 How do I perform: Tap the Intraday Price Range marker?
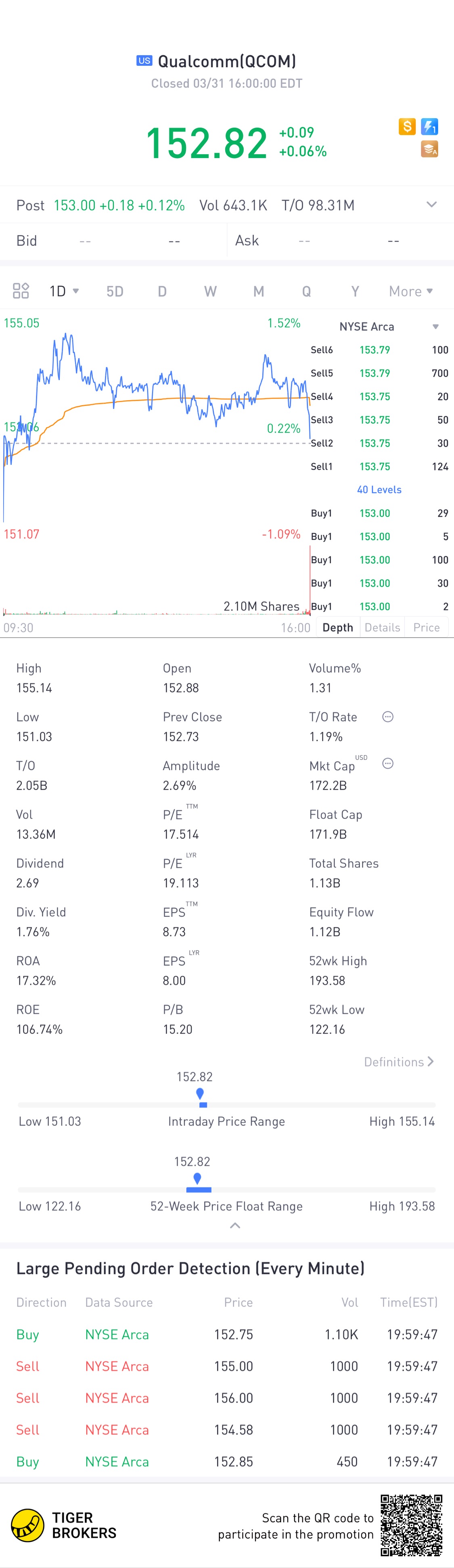(x=200, y=1097)
